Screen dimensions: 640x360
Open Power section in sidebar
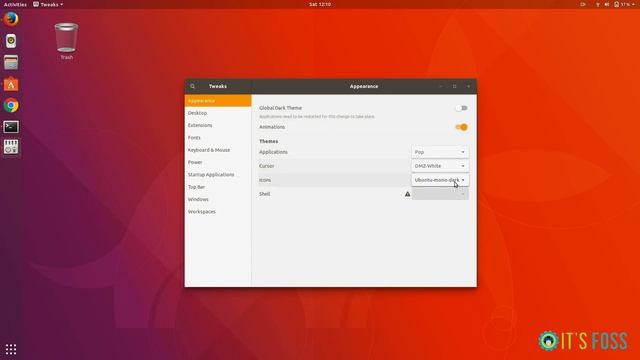coord(218,162)
